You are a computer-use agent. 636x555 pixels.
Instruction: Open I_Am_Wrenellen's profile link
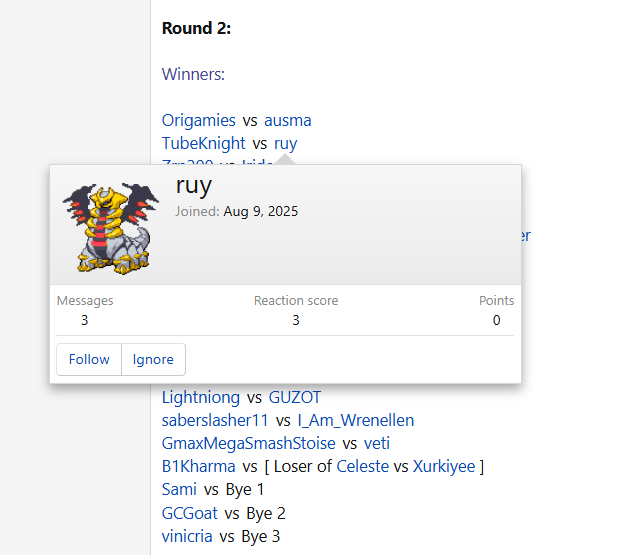pyautogui.click(x=356, y=420)
